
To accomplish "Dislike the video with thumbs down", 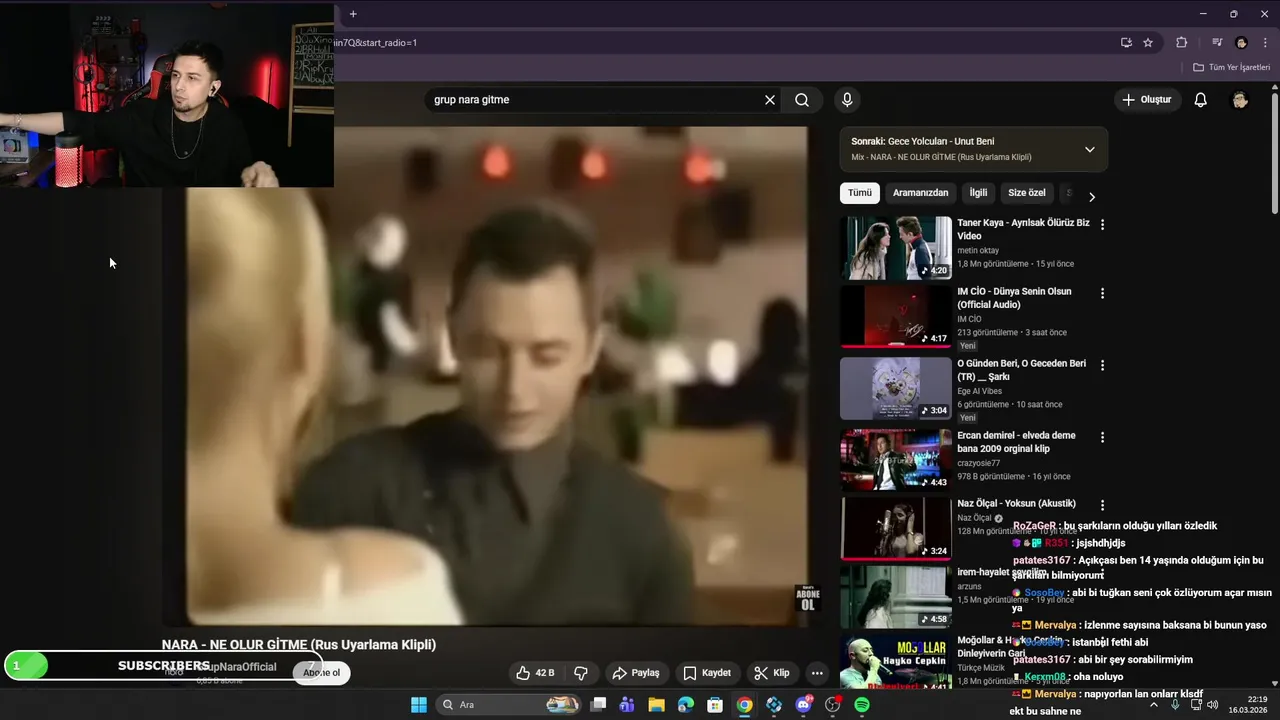I will point(581,673).
